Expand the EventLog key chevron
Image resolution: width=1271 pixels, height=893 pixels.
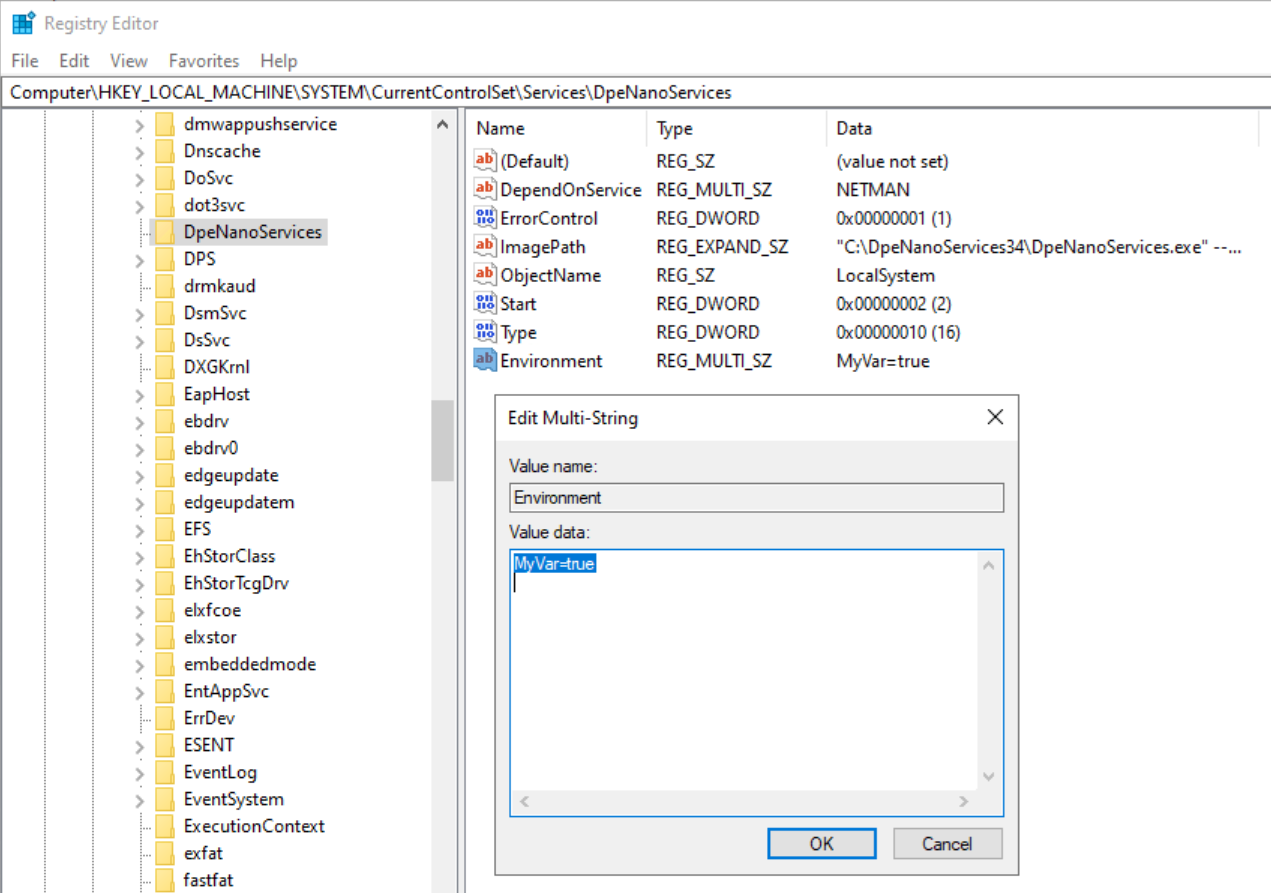(x=139, y=773)
